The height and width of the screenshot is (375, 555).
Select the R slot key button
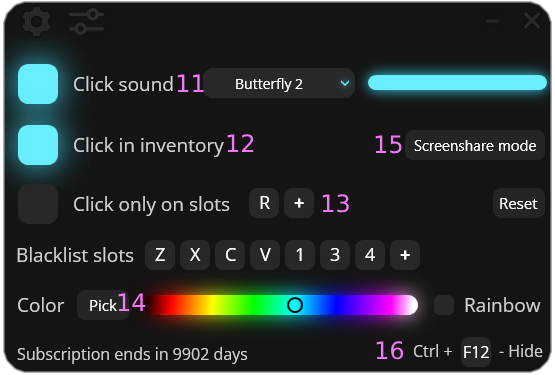pyautogui.click(x=264, y=203)
